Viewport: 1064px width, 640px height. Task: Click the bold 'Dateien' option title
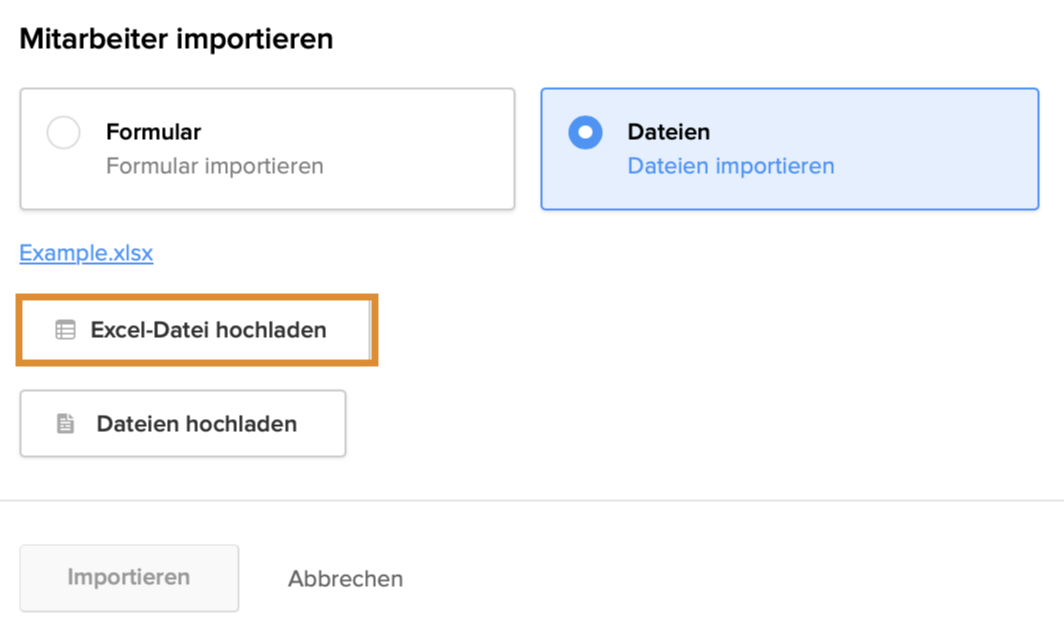(668, 132)
